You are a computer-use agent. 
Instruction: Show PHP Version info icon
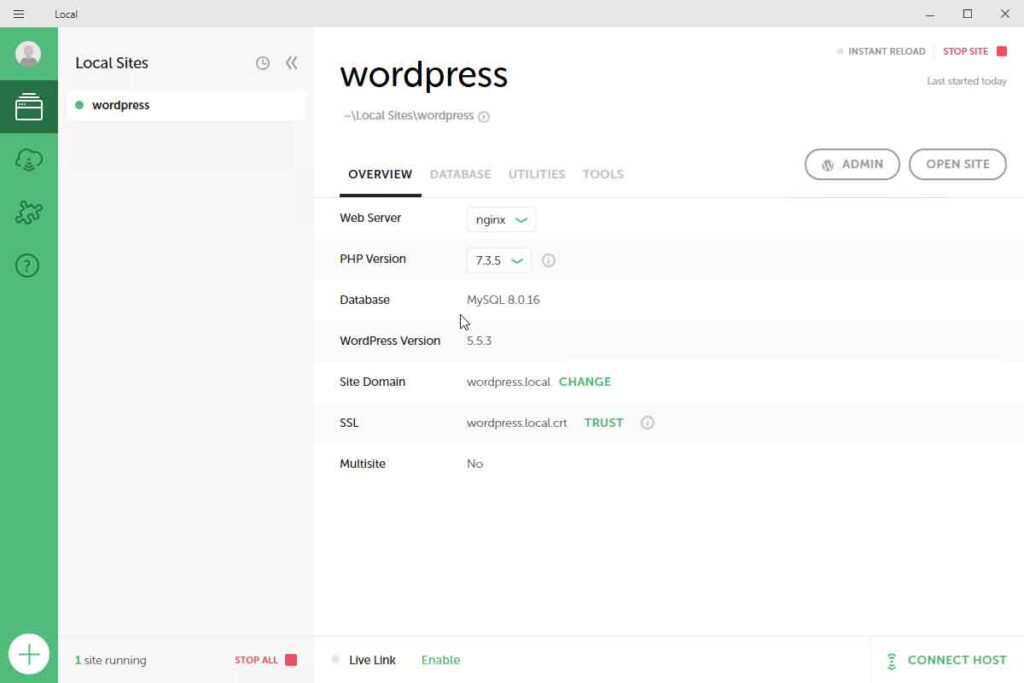[x=549, y=261]
